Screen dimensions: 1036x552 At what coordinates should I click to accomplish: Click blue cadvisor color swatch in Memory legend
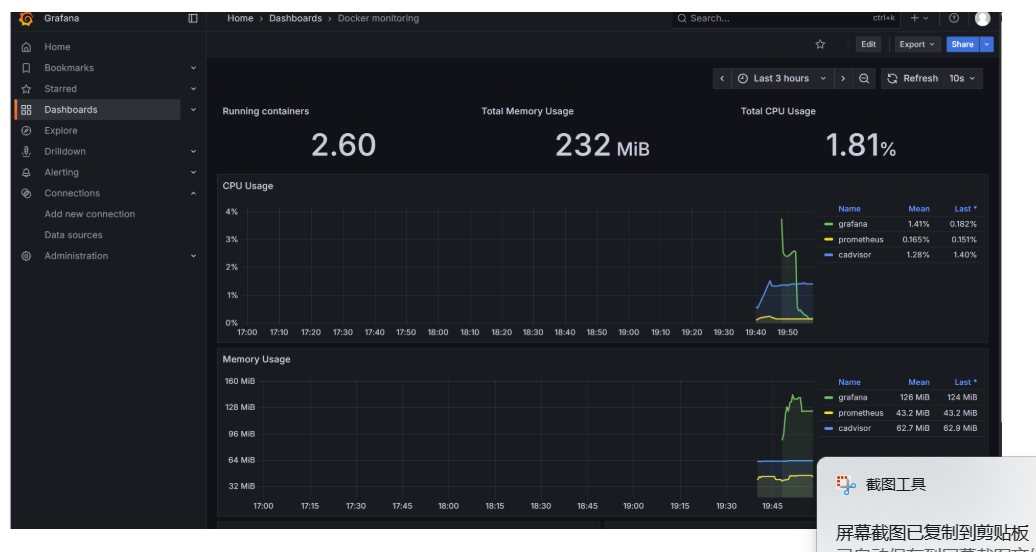click(829, 428)
